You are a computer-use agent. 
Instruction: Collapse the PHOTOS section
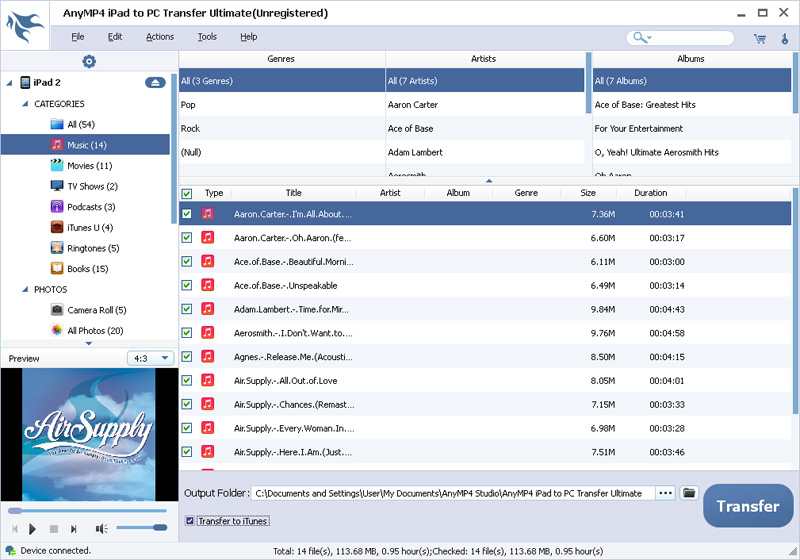click(25, 289)
